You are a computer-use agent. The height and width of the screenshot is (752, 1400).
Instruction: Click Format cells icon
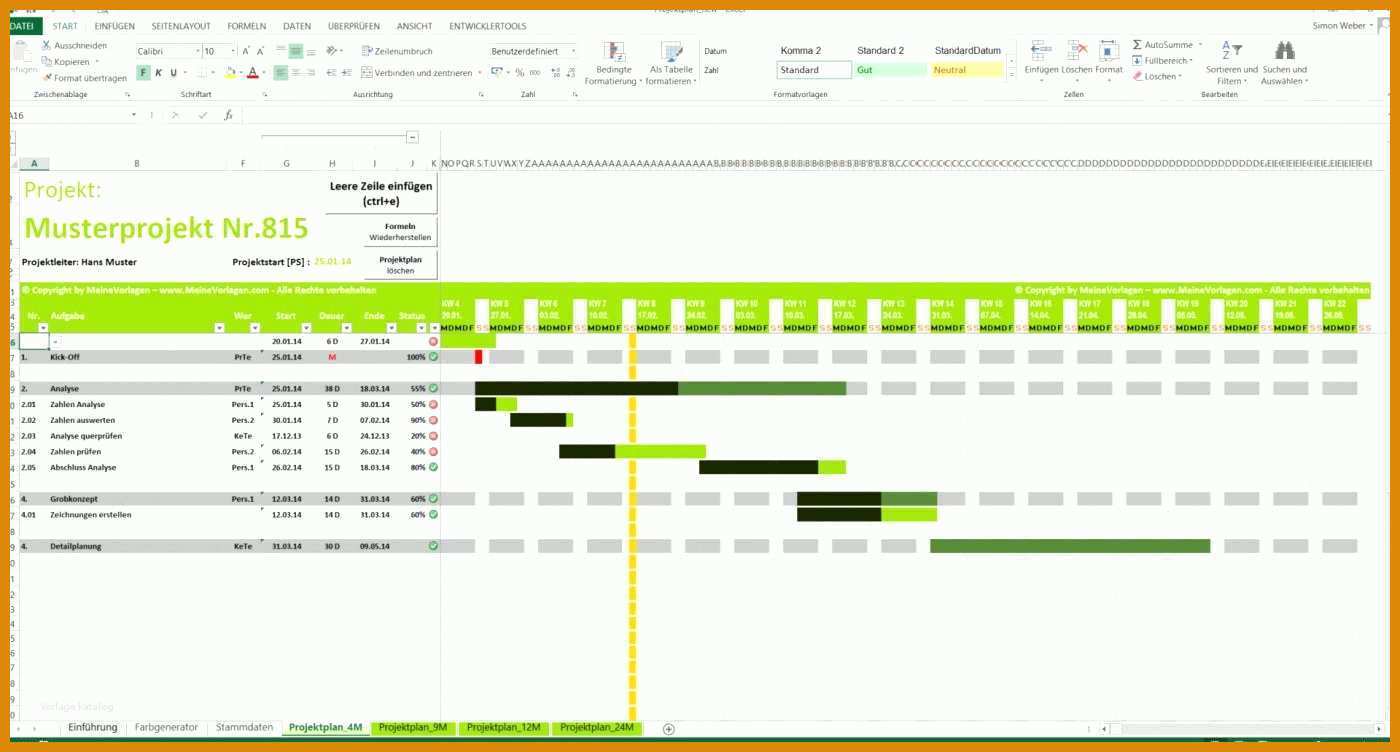click(1109, 51)
